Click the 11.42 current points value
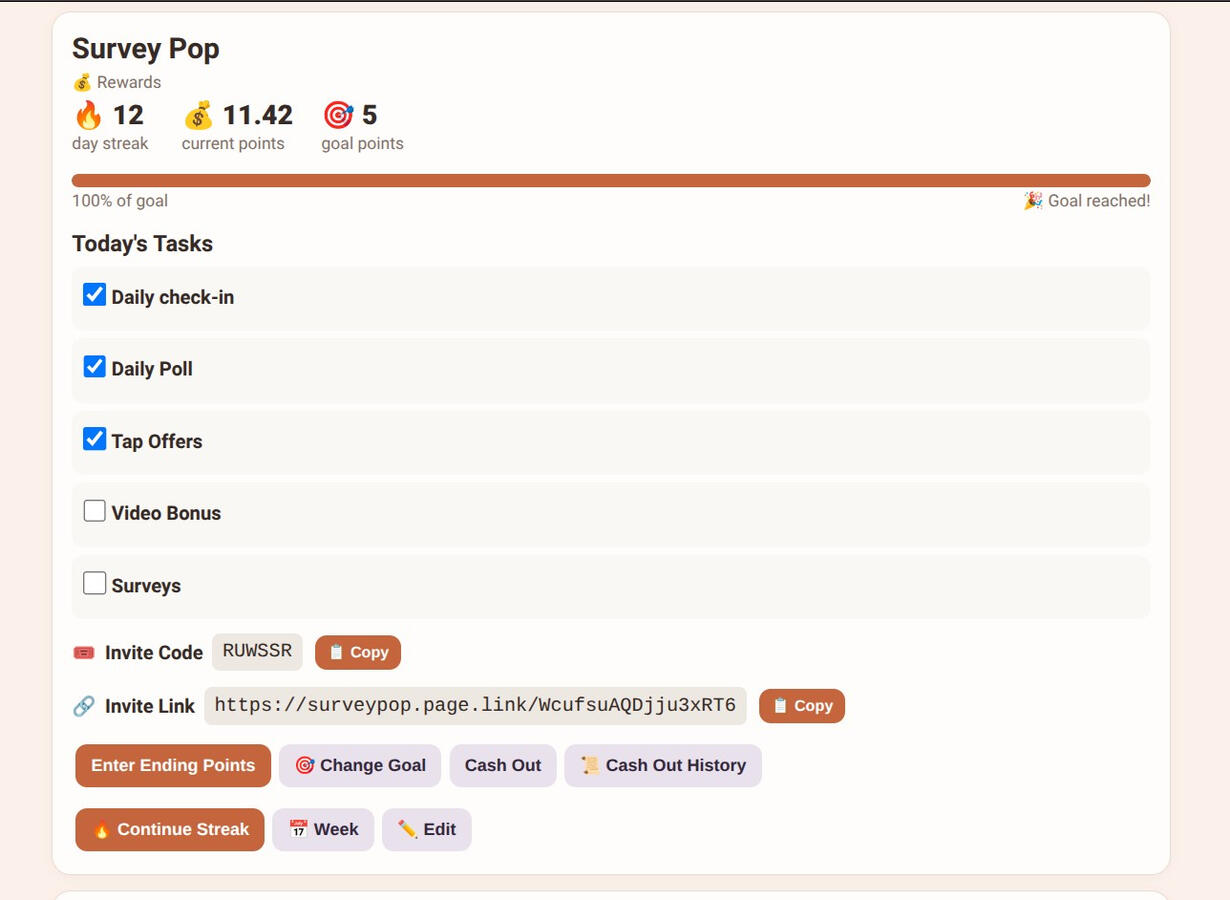1230x900 pixels. click(258, 116)
